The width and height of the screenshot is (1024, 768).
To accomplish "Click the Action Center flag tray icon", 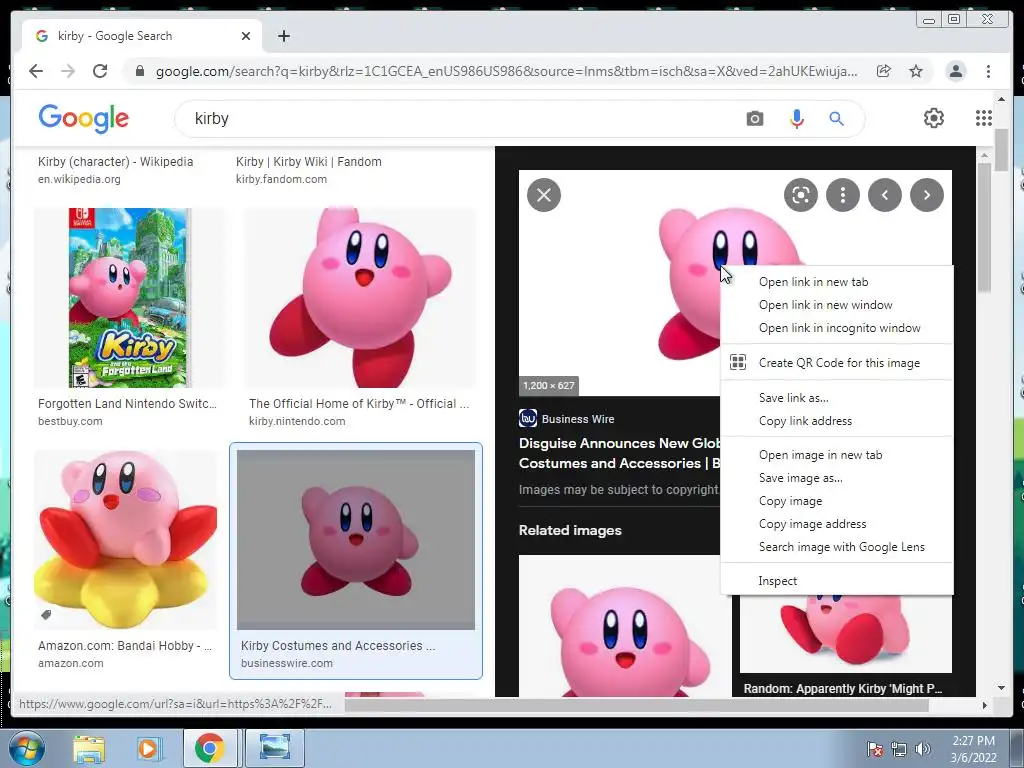I will point(874,749).
